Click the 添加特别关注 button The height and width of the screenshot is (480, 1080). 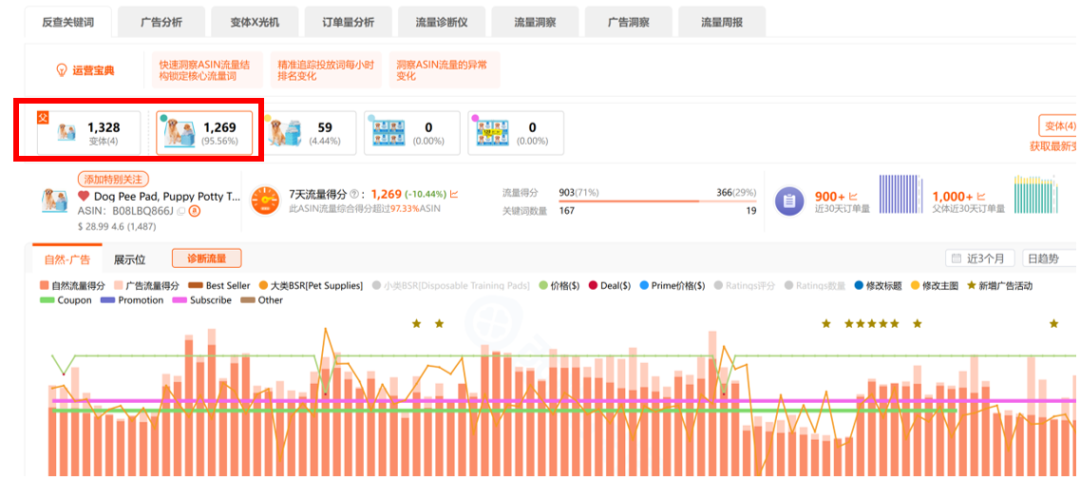(x=113, y=179)
